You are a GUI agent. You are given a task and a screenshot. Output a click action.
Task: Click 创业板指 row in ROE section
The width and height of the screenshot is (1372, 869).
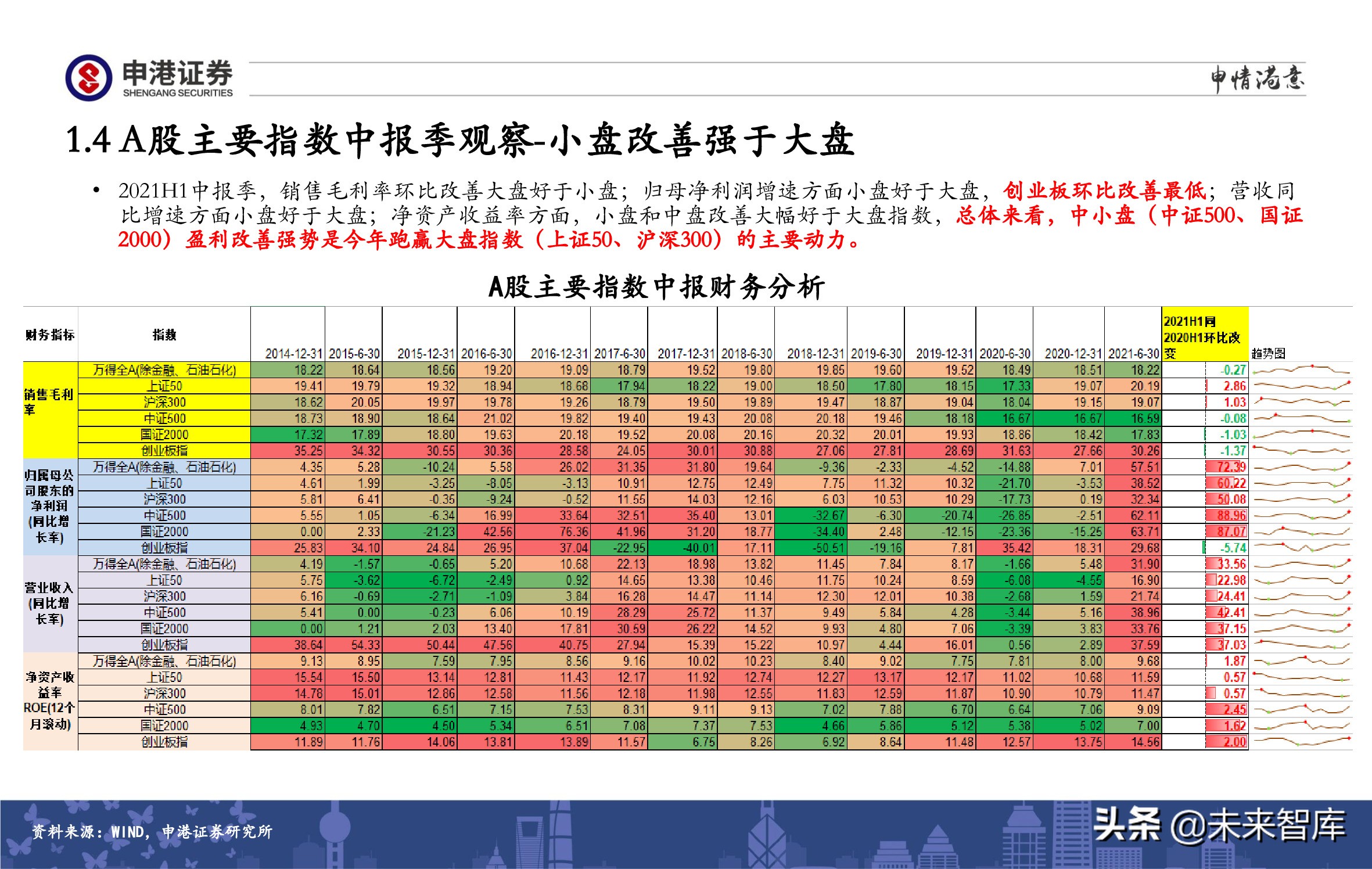pos(164,742)
